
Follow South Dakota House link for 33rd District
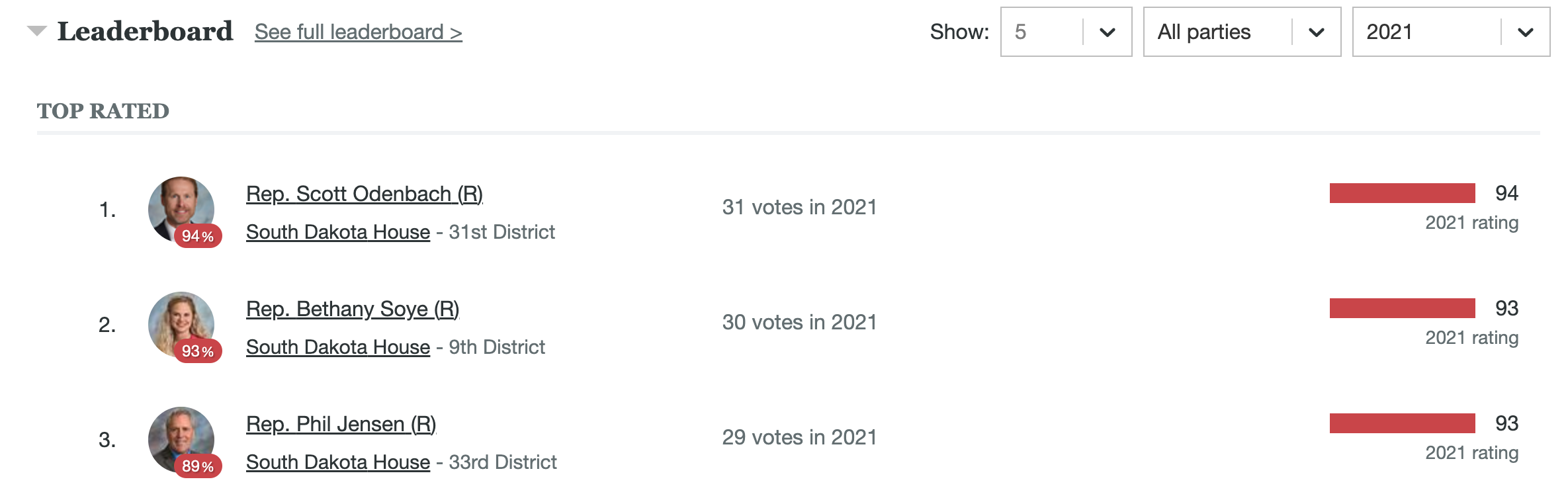click(x=338, y=462)
